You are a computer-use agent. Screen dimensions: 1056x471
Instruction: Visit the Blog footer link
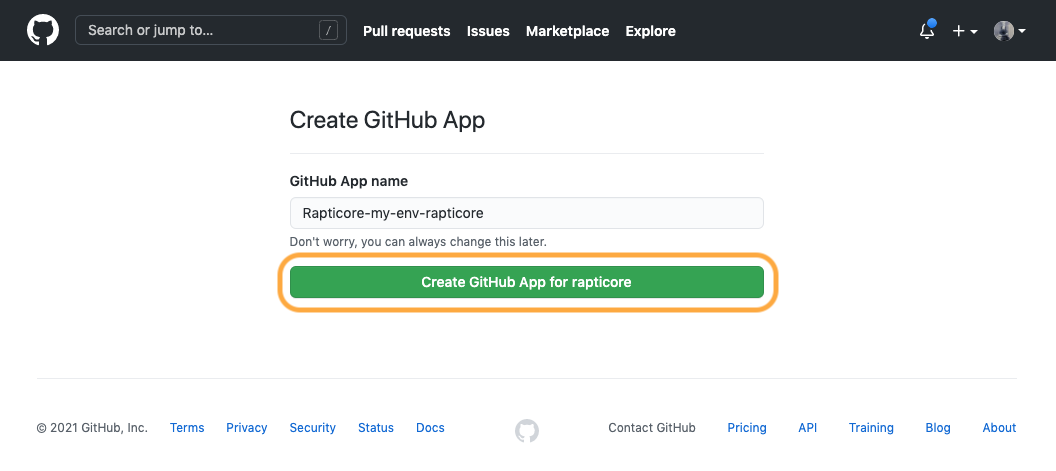(x=938, y=428)
